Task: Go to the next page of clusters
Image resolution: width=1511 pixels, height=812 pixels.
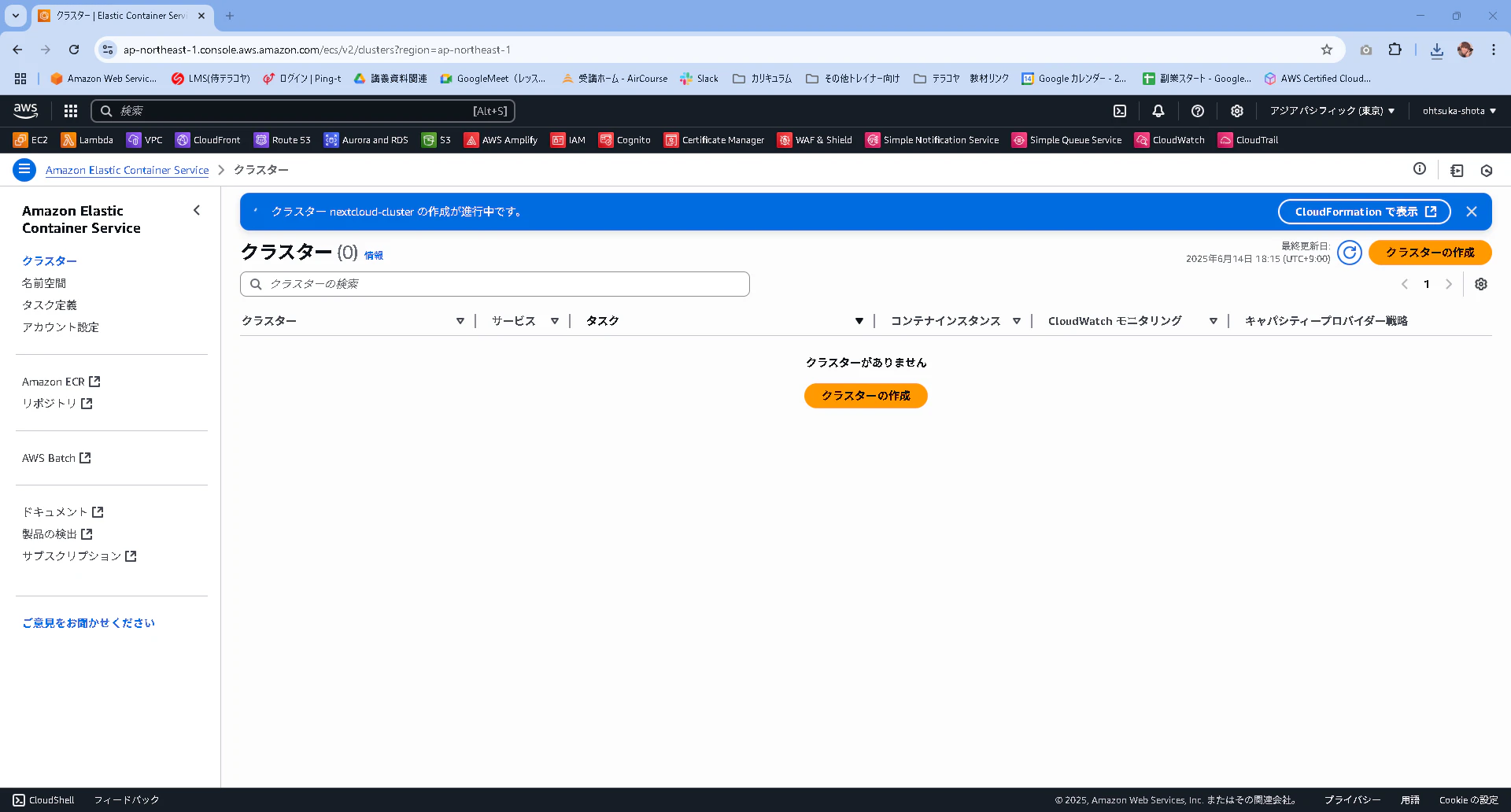Action: coord(1449,284)
